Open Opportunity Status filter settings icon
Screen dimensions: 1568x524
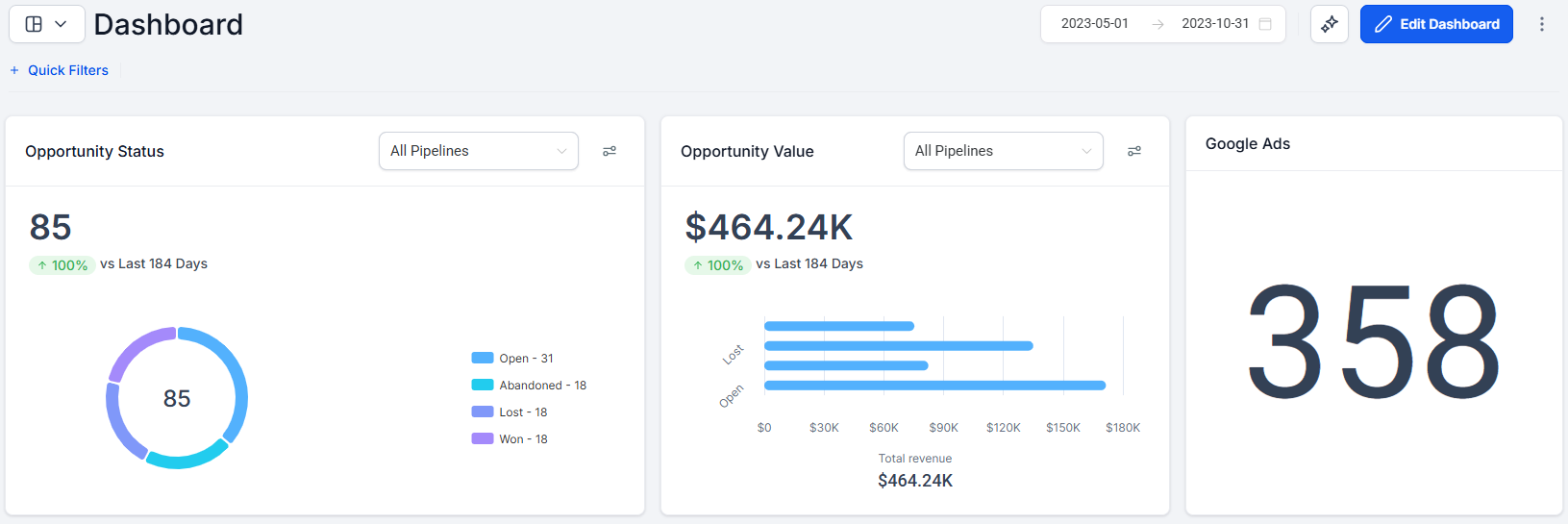click(x=610, y=151)
